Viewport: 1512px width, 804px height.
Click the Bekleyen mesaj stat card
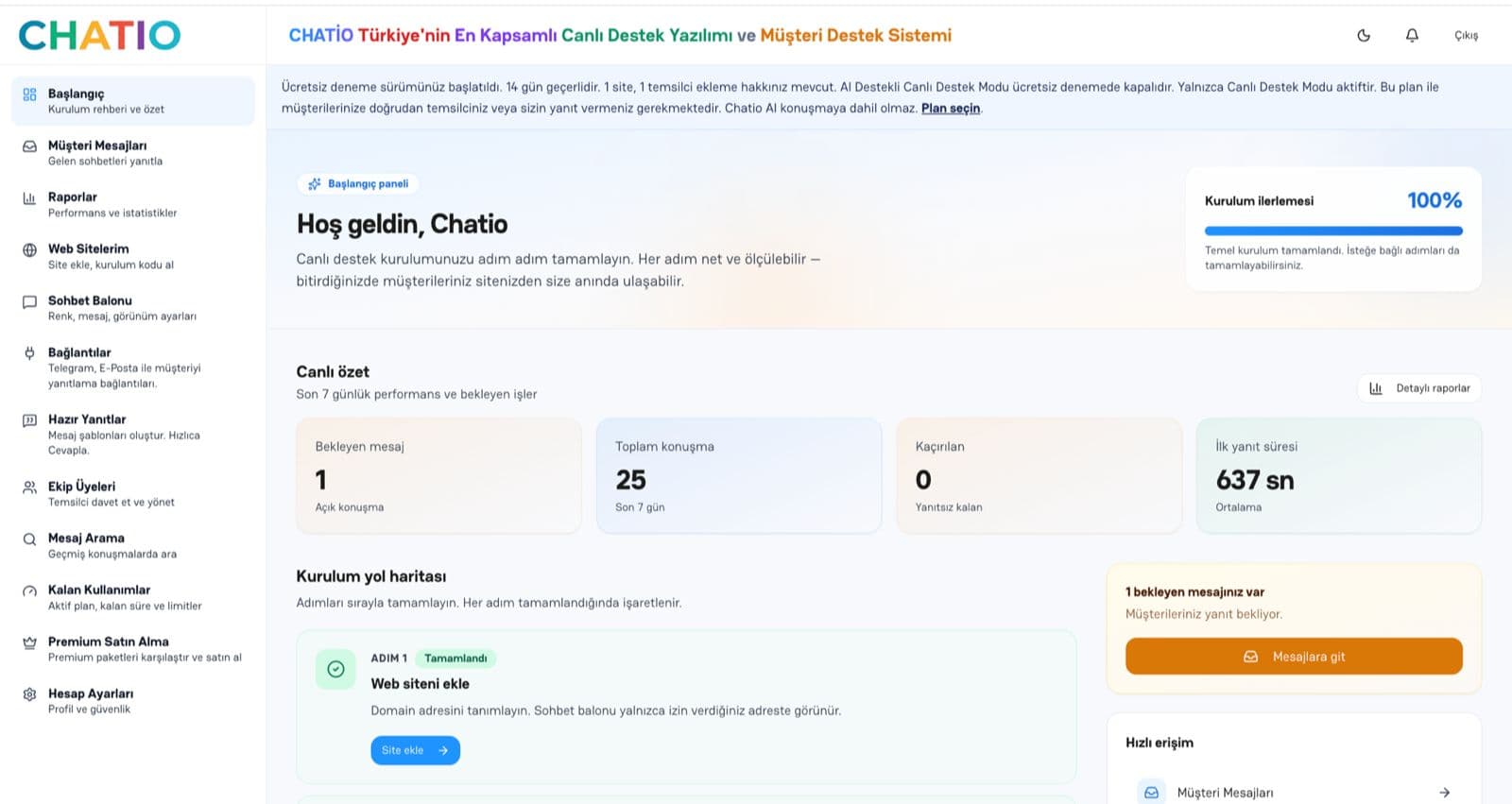coord(438,476)
